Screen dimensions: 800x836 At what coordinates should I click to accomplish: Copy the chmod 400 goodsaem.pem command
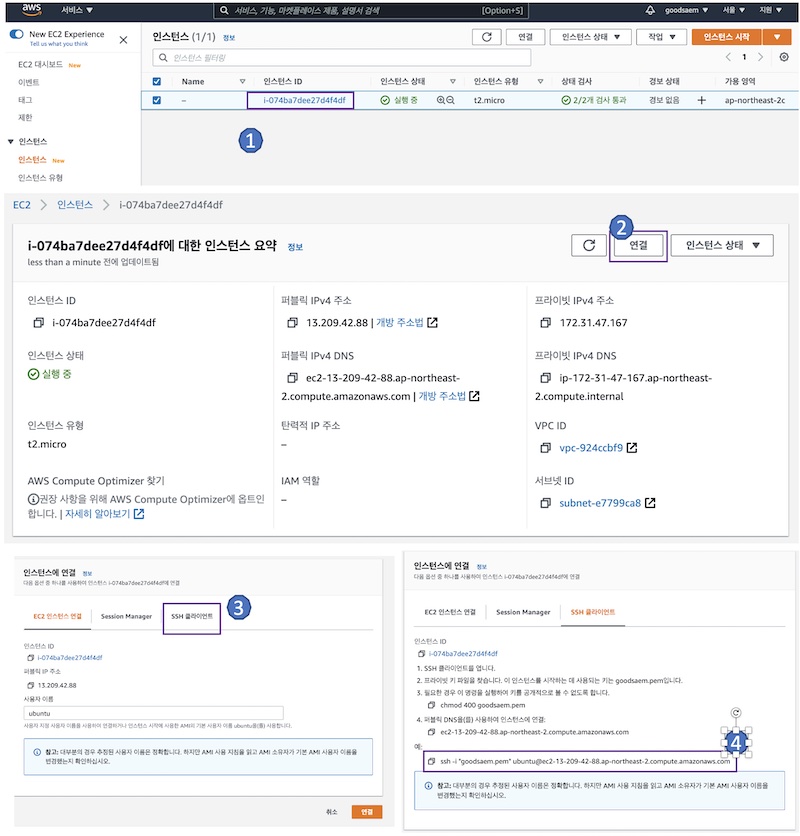[431, 705]
